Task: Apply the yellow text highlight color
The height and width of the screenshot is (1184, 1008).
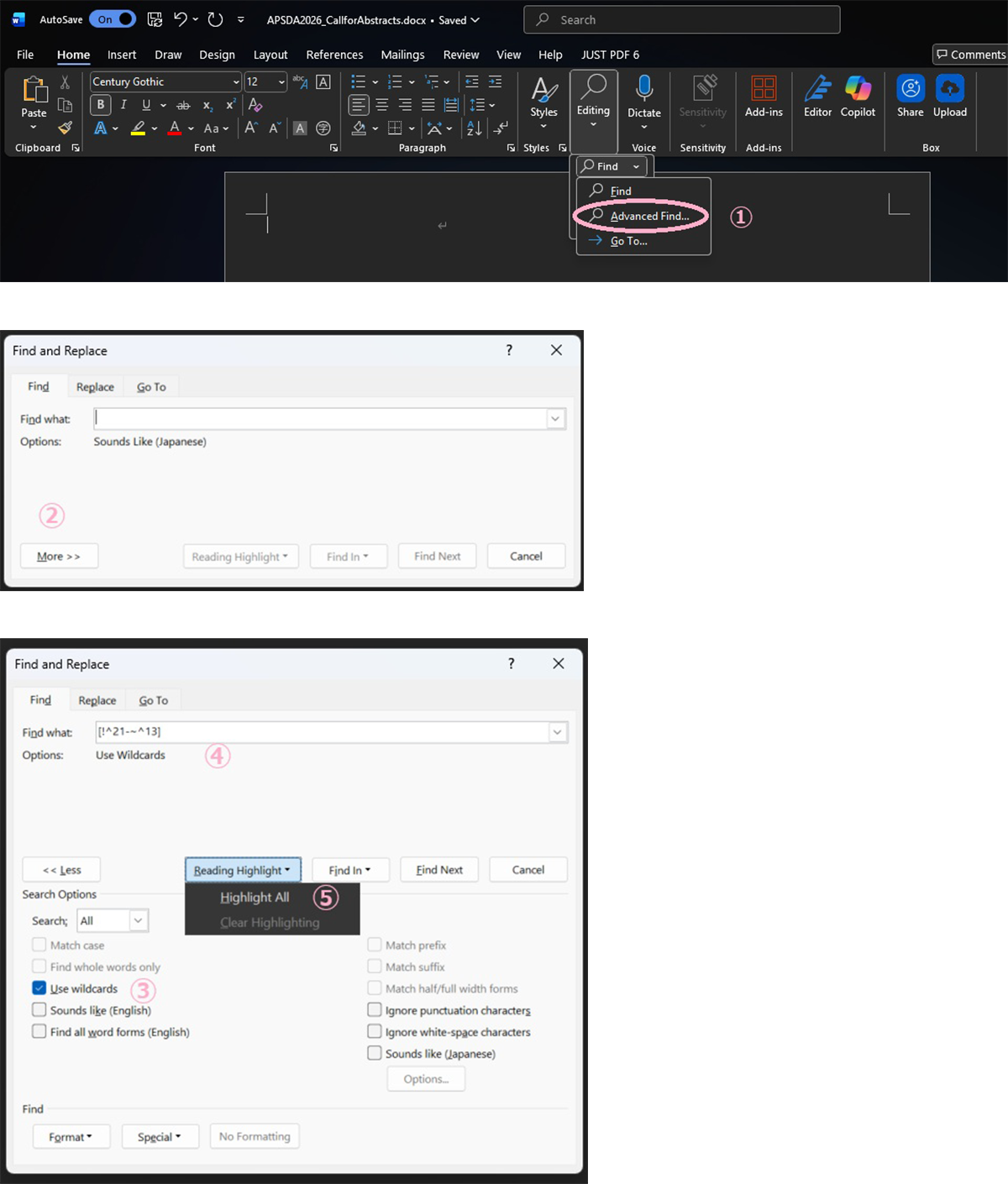Action: point(139,128)
